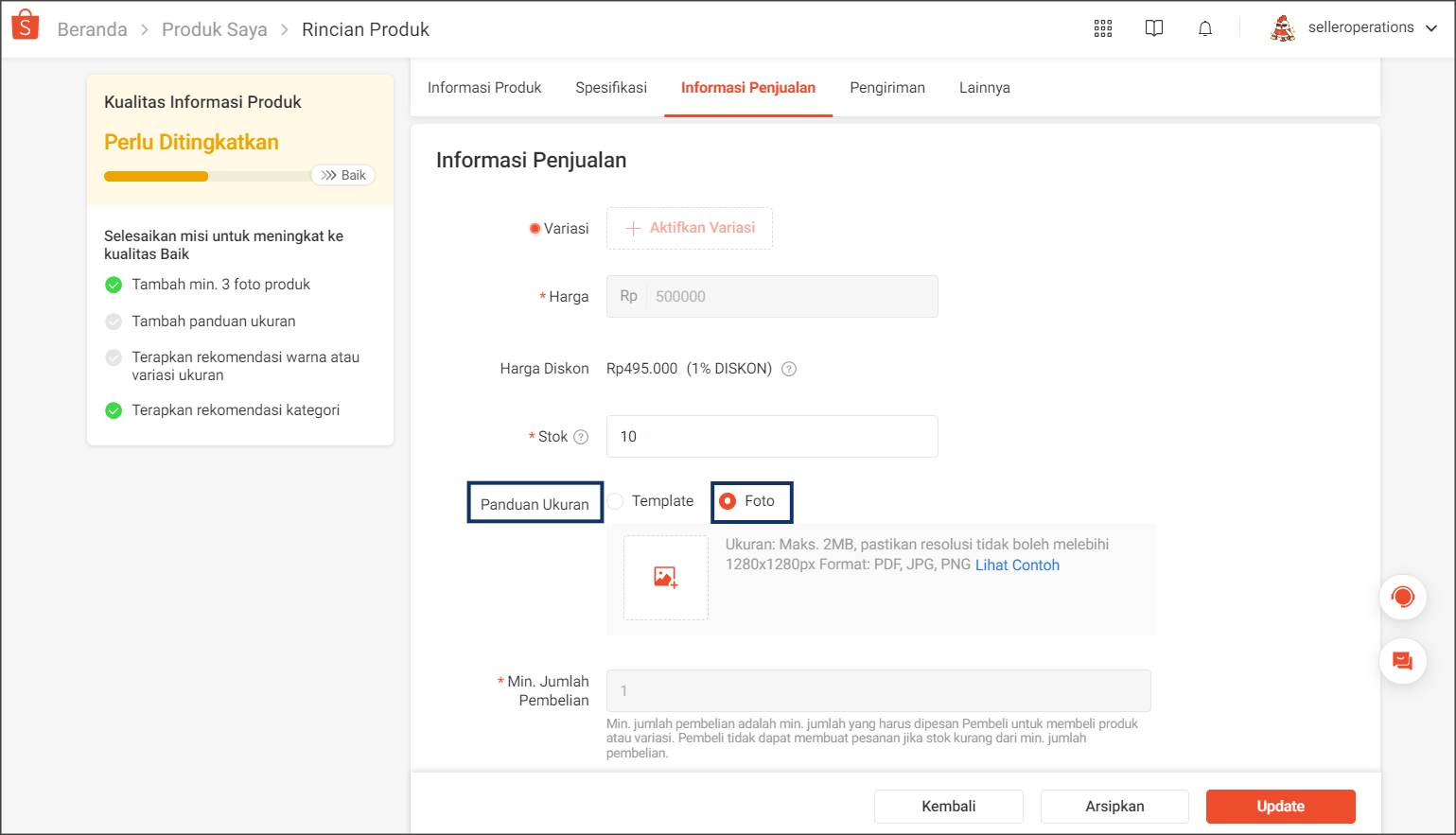The image size is (1456, 835).
Task: Click the Update button
Action: [1280, 806]
